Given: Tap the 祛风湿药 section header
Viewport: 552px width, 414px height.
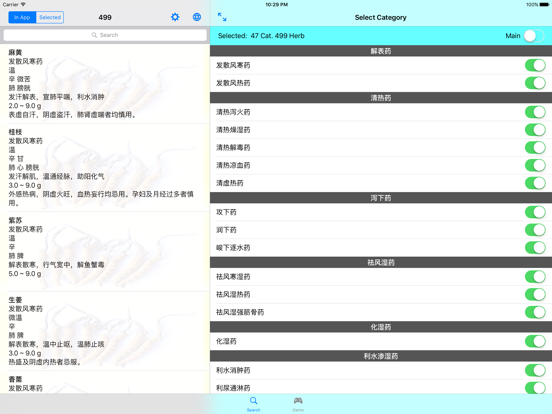Looking at the screenshot, I should pyautogui.click(x=381, y=262).
